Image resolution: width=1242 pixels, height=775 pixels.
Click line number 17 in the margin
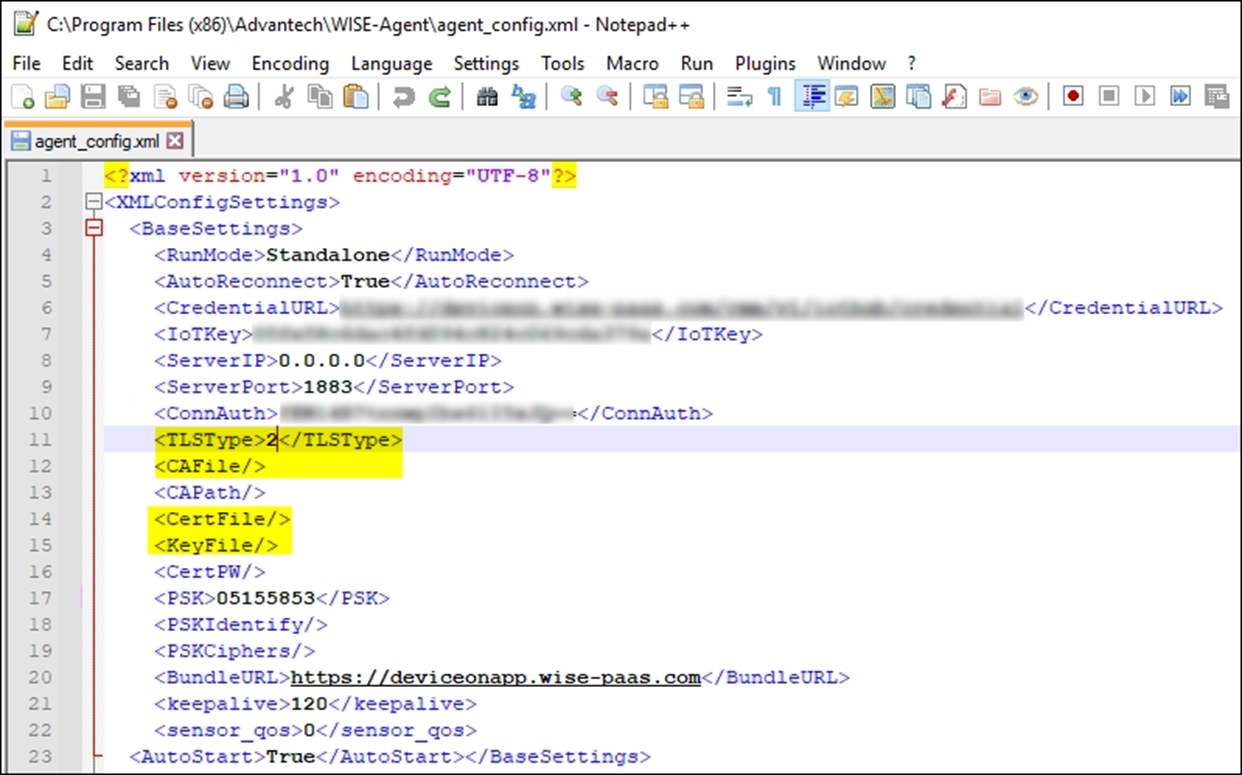tap(40, 598)
